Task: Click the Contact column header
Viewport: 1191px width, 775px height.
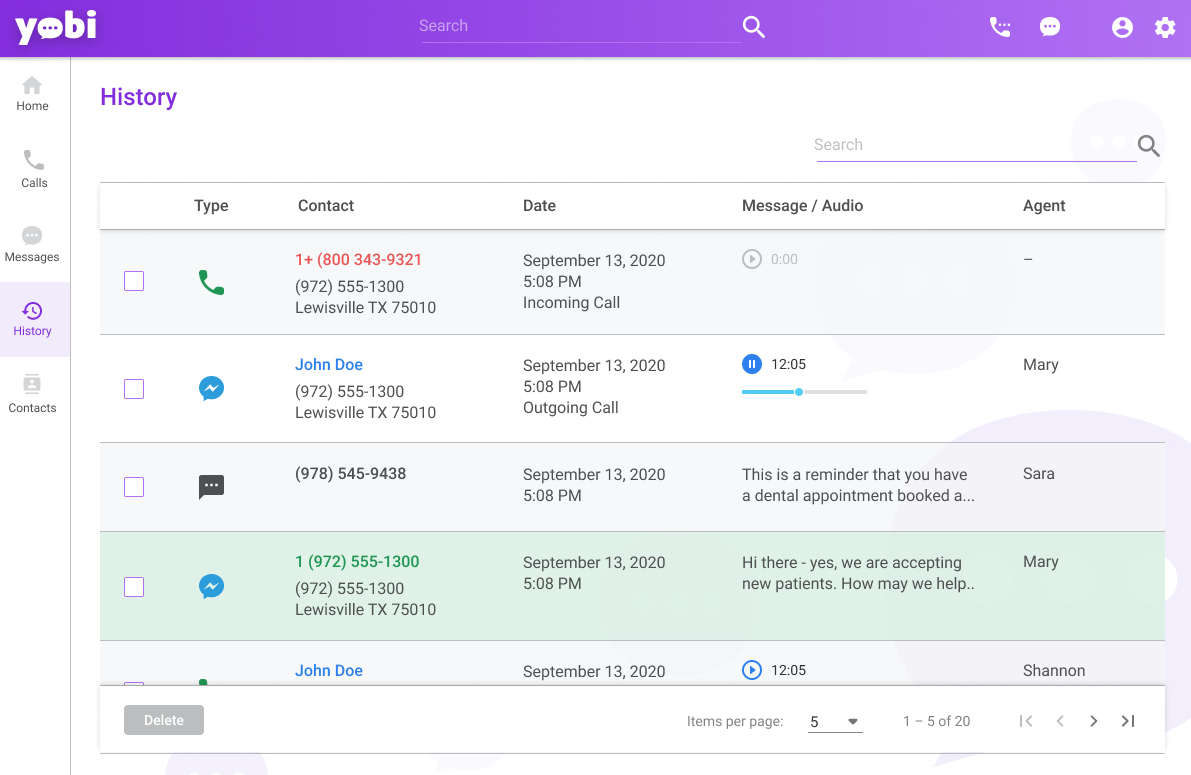Action: tap(326, 206)
